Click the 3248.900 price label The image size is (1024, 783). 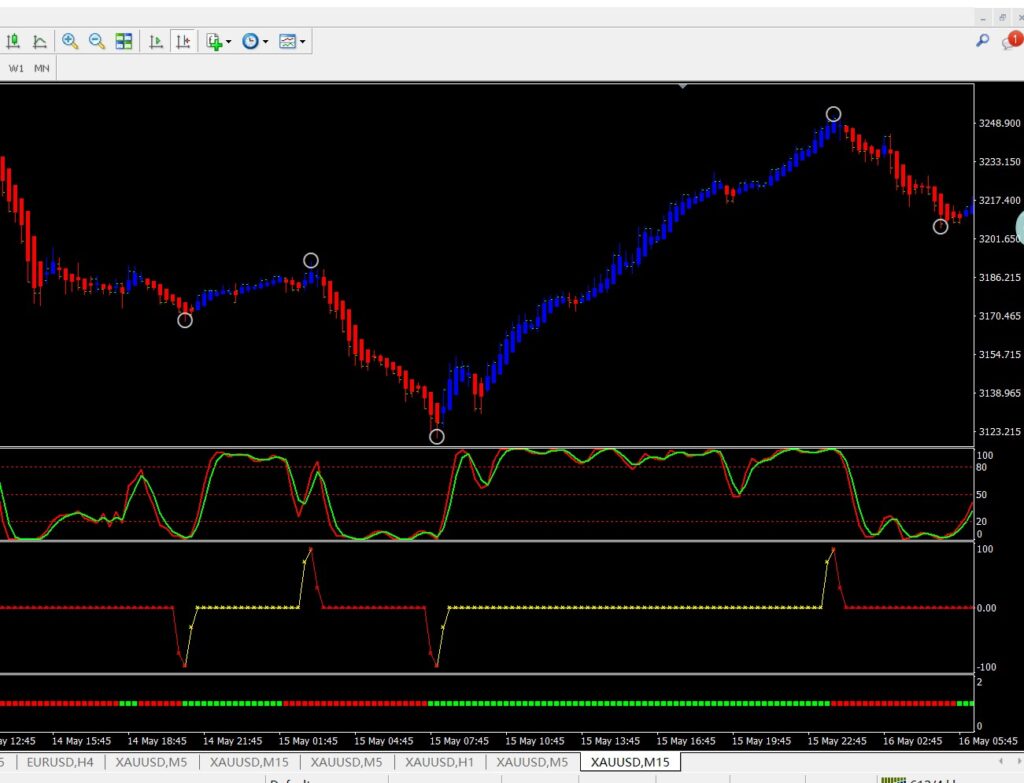coord(999,123)
